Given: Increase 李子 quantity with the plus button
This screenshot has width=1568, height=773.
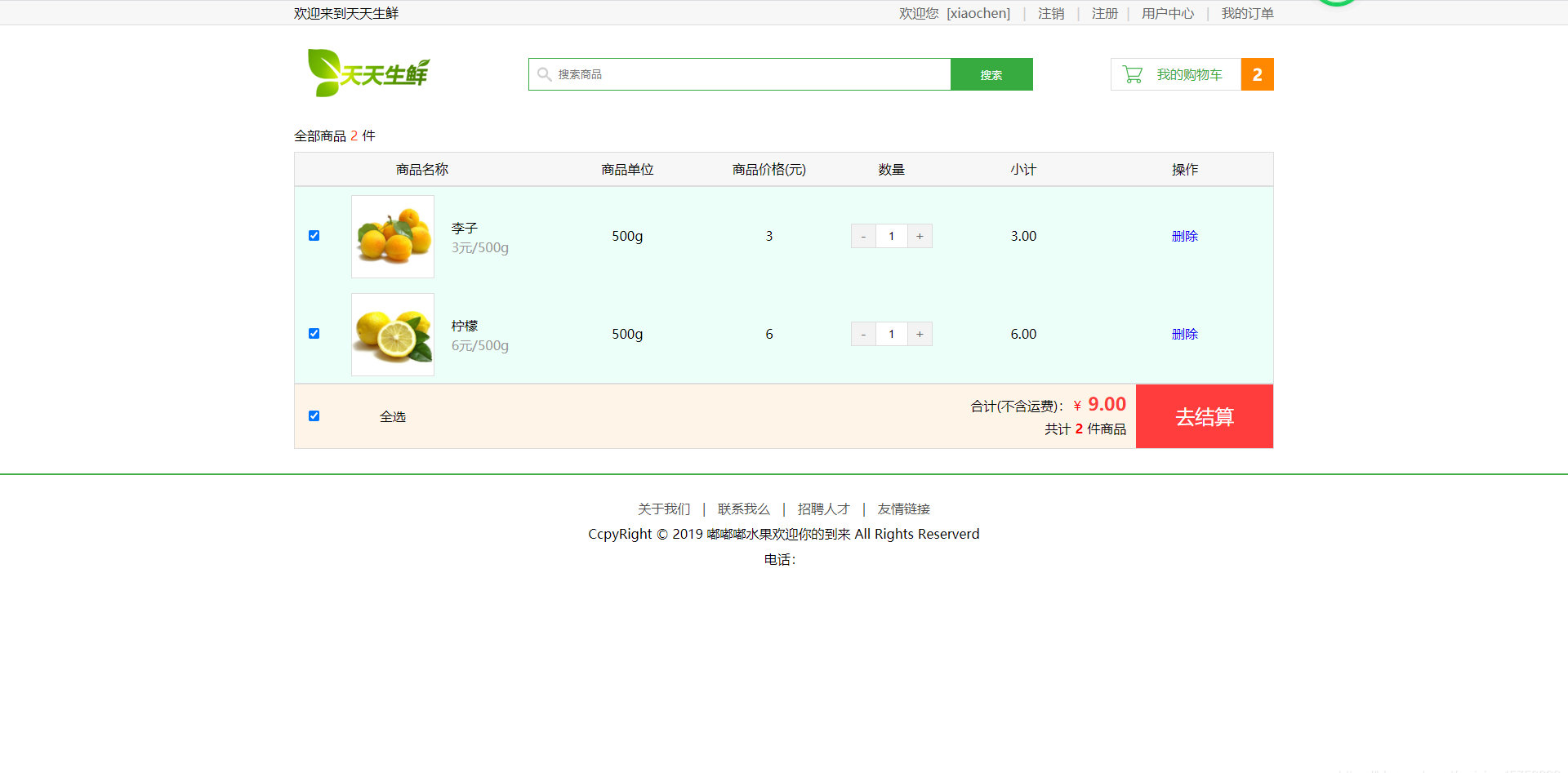Looking at the screenshot, I should (x=920, y=235).
